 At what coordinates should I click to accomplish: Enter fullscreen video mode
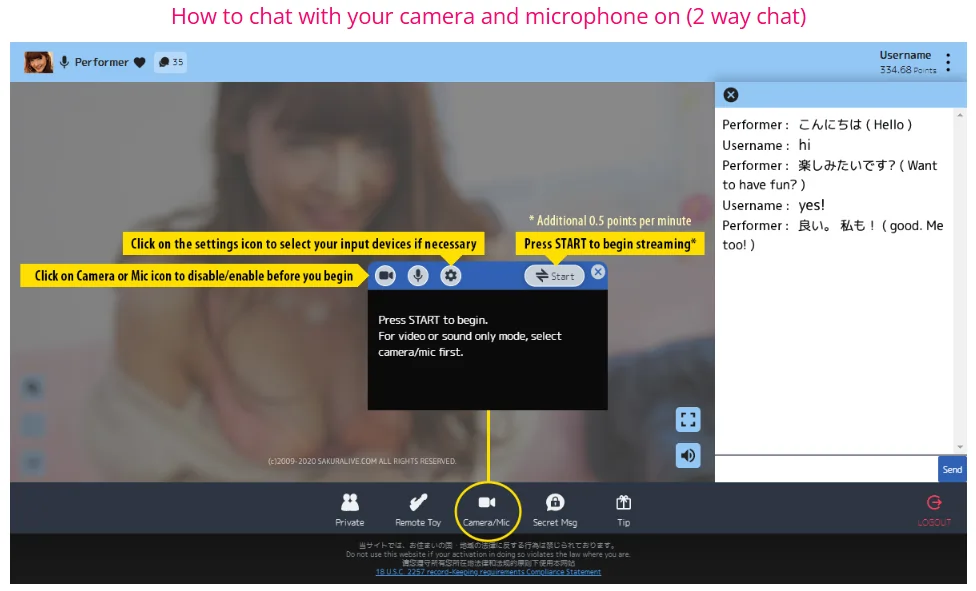(688, 419)
